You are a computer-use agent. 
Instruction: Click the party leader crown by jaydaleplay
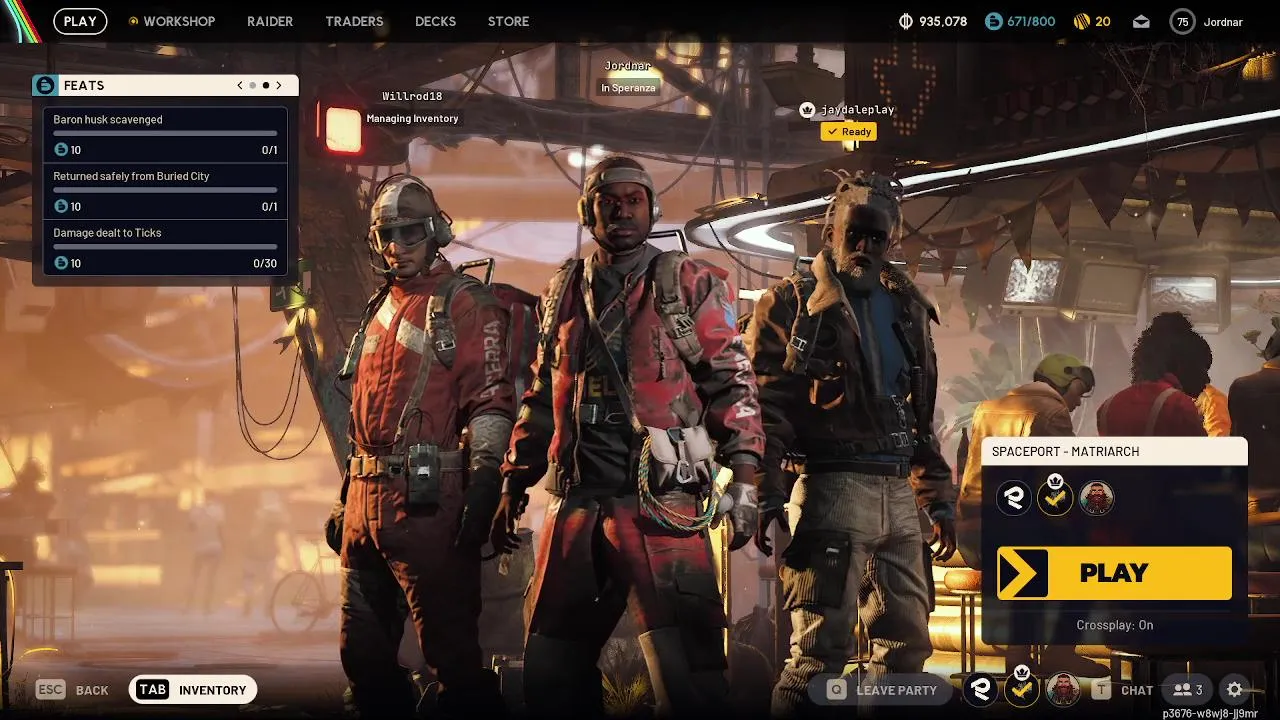[x=808, y=110]
